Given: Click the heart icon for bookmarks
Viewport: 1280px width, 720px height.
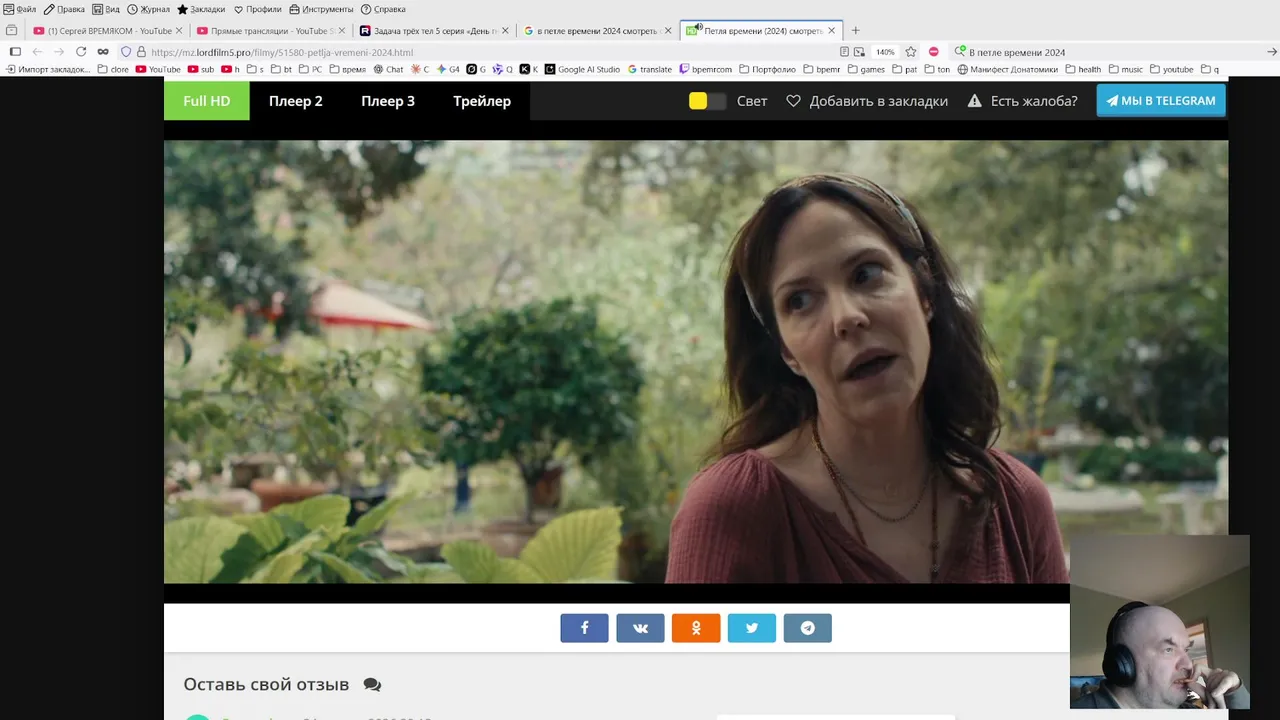Looking at the screenshot, I should click(x=793, y=101).
